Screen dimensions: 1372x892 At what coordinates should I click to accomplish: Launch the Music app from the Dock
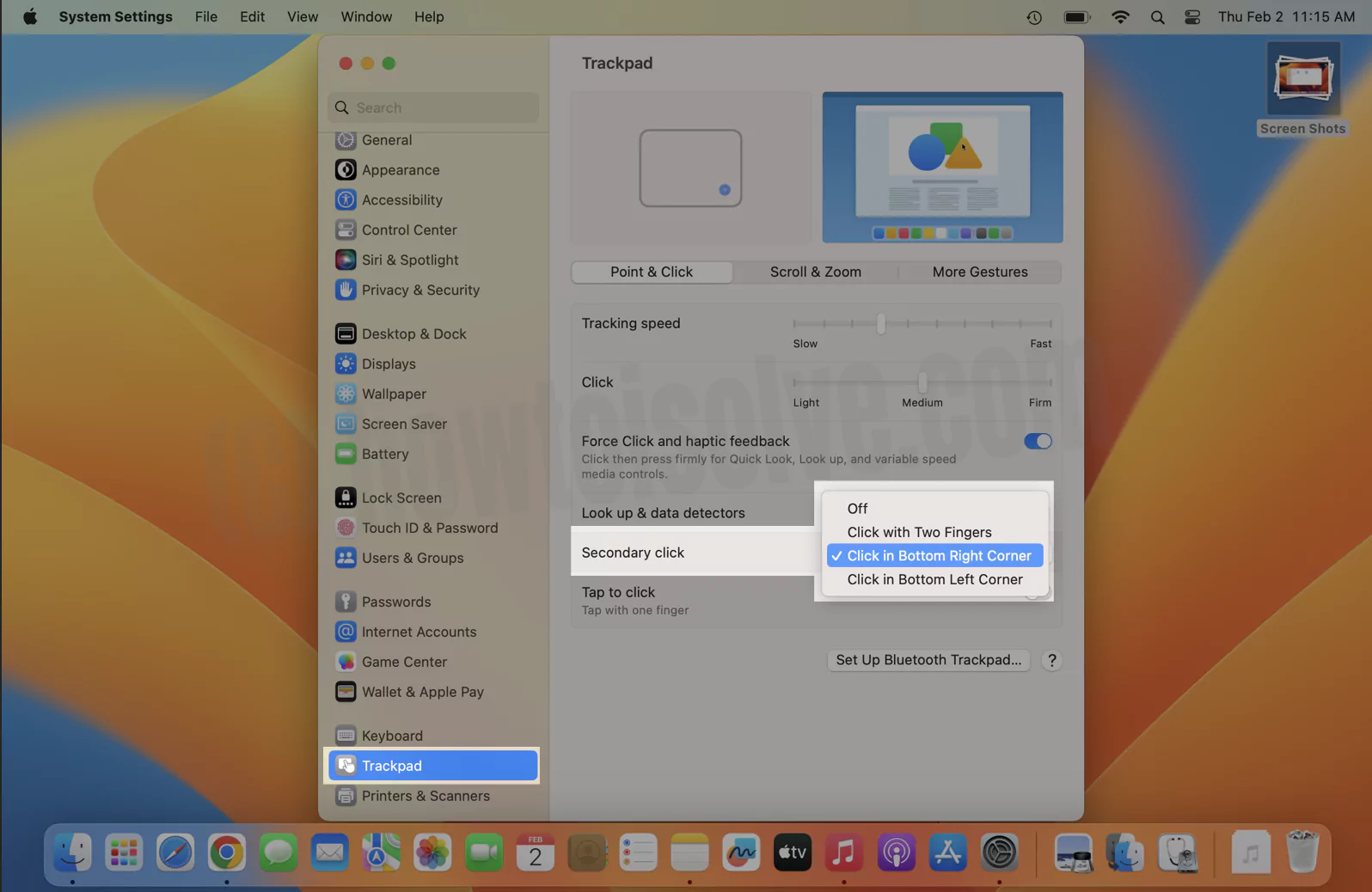[844, 853]
